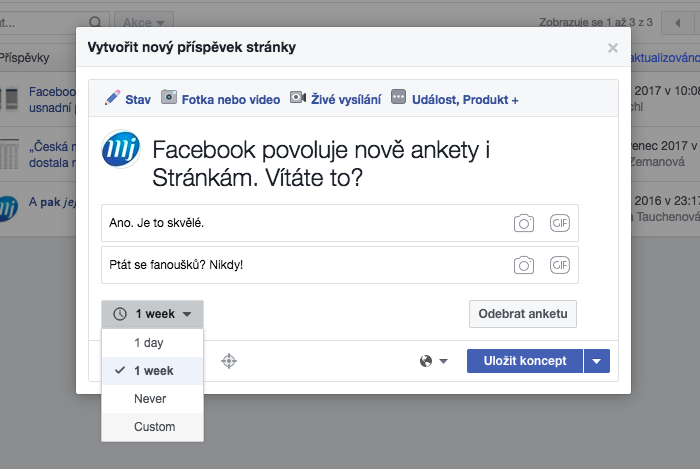Add GIF to 'Ptát se fanoušků? Nikdy!' option
The width and height of the screenshot is (700, 469).
click(560, 265)
